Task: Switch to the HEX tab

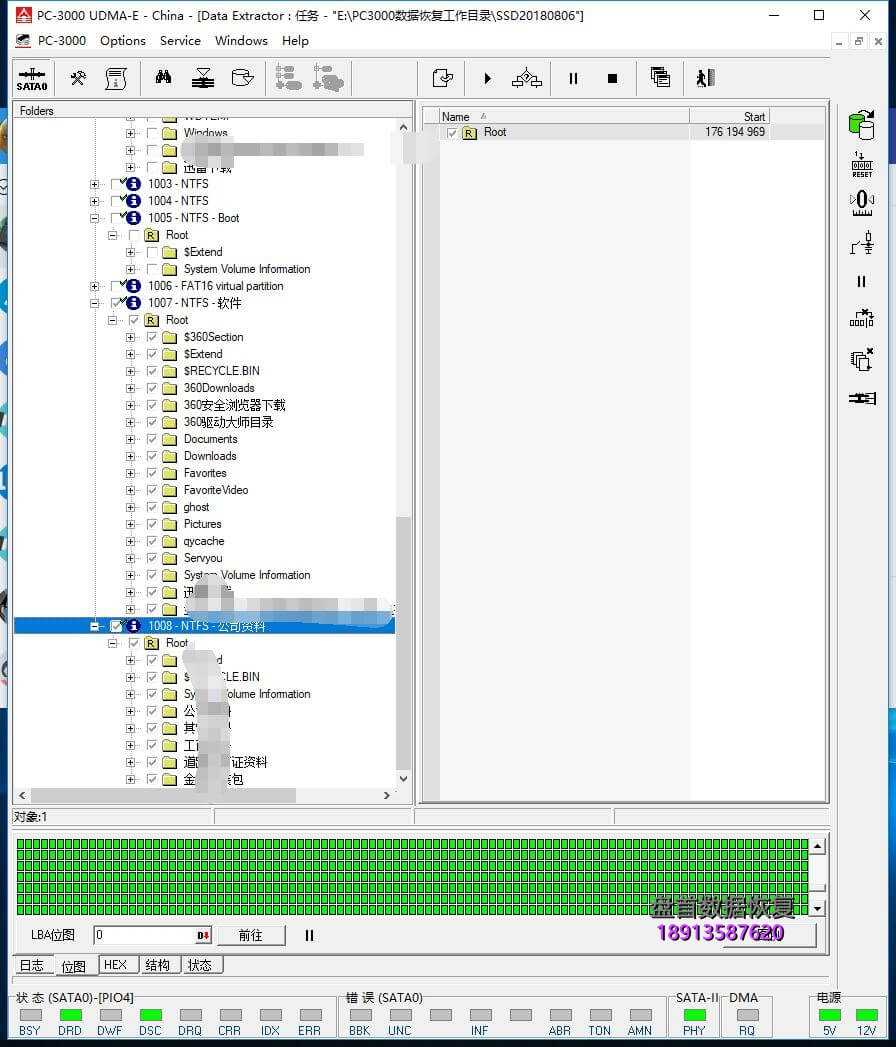Action: [x=115, y=965]
